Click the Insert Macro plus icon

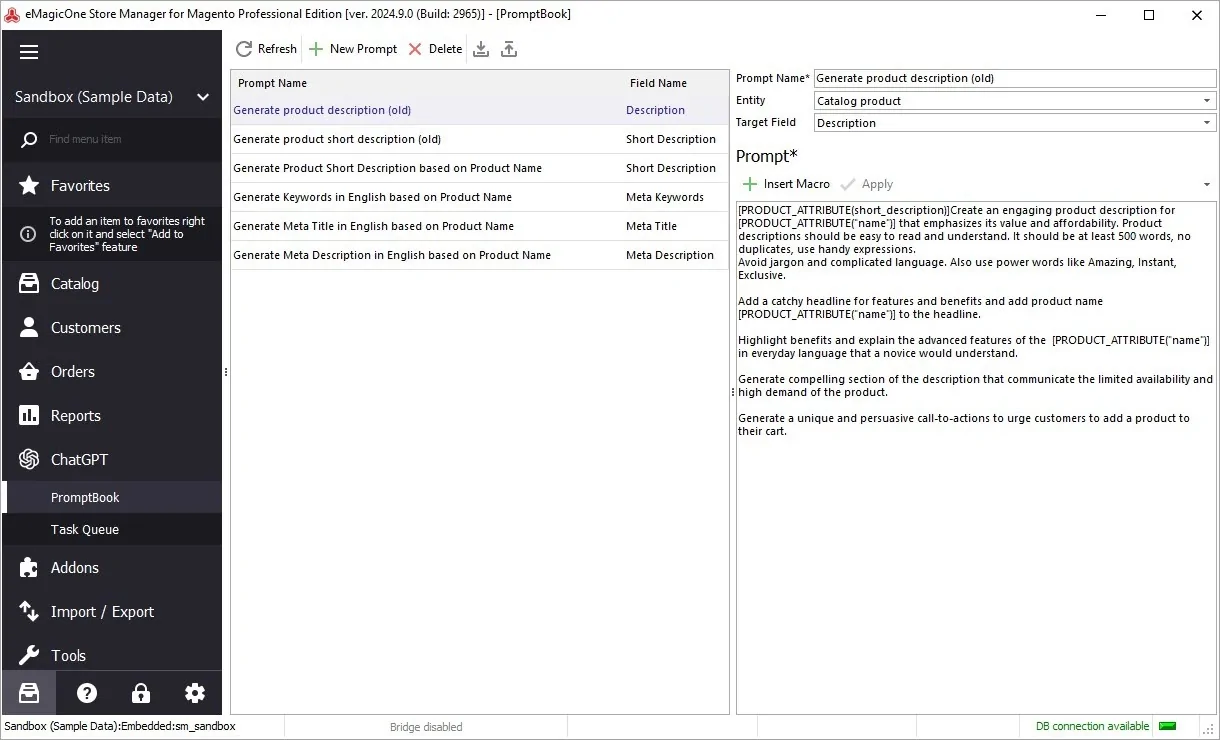click(750, 184)
